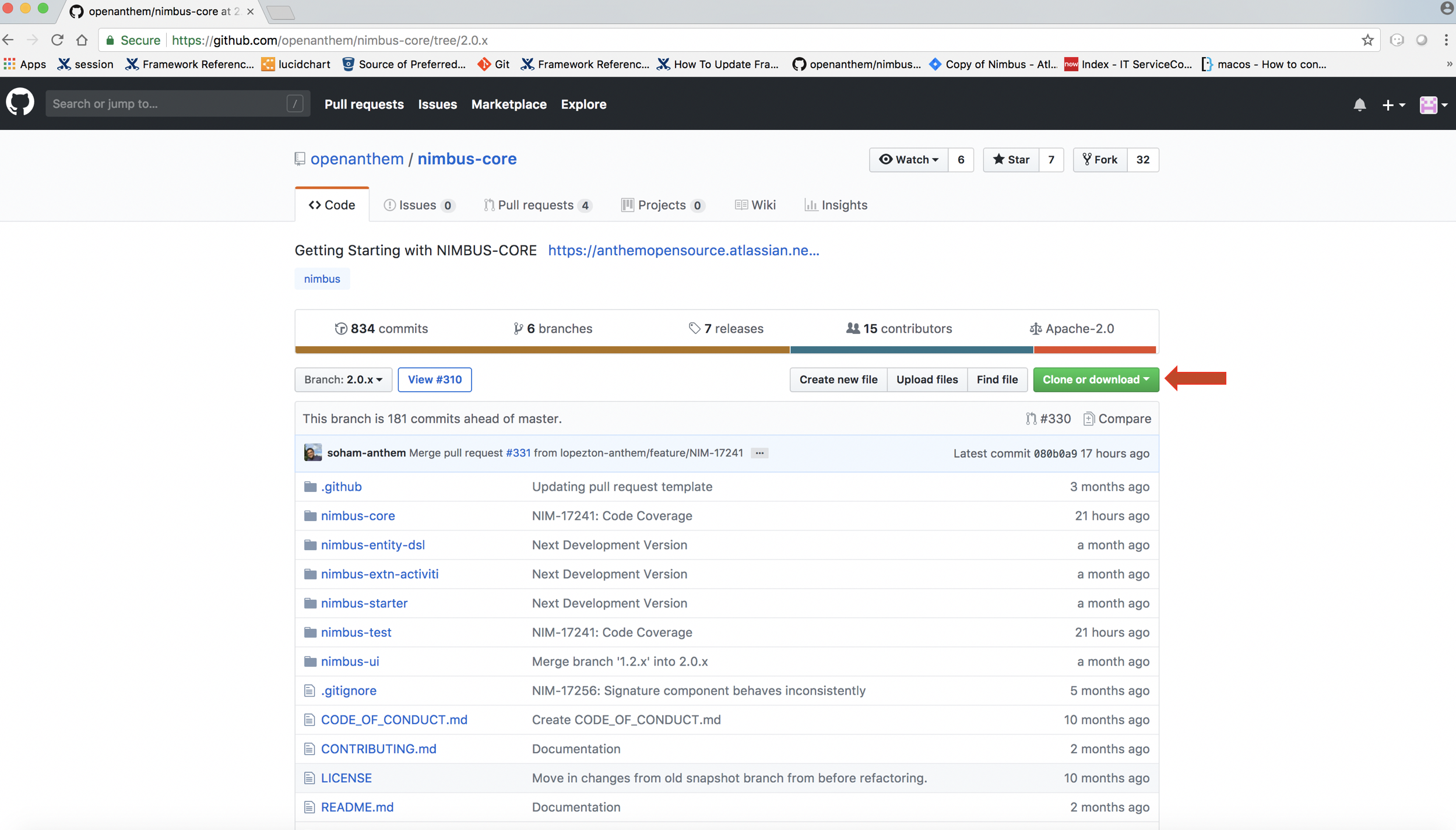Open the anthemopensource atlassian link
This screenshot has width=1456, height=830.
[684, 250]
